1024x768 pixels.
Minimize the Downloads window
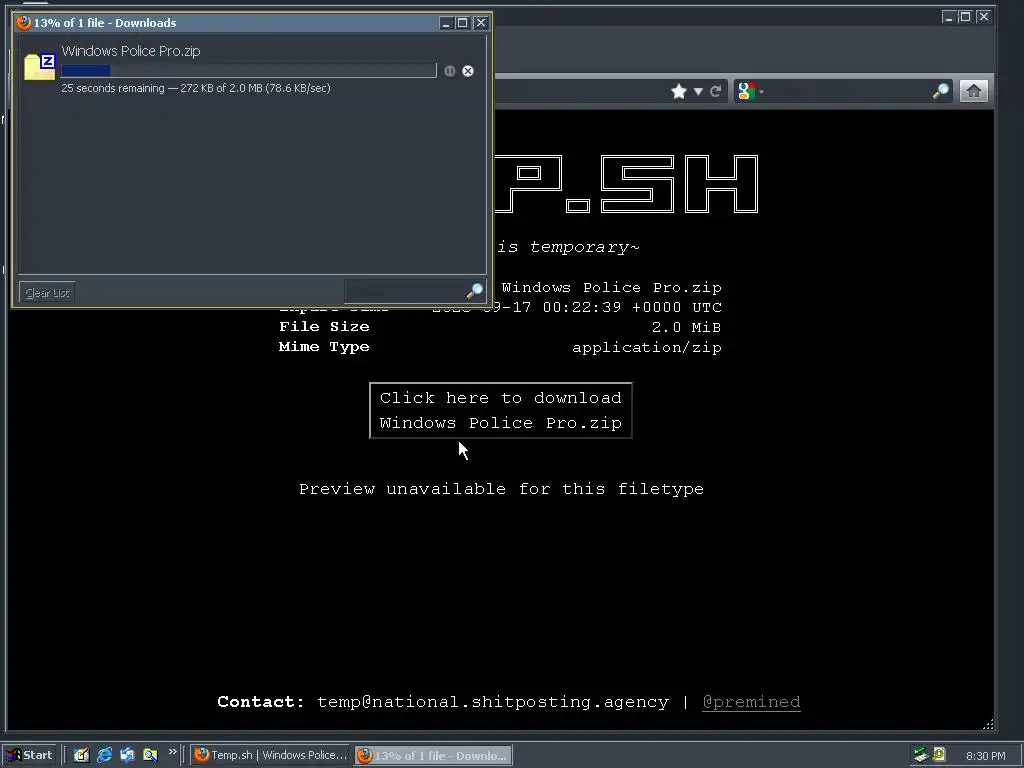(446, 23)
